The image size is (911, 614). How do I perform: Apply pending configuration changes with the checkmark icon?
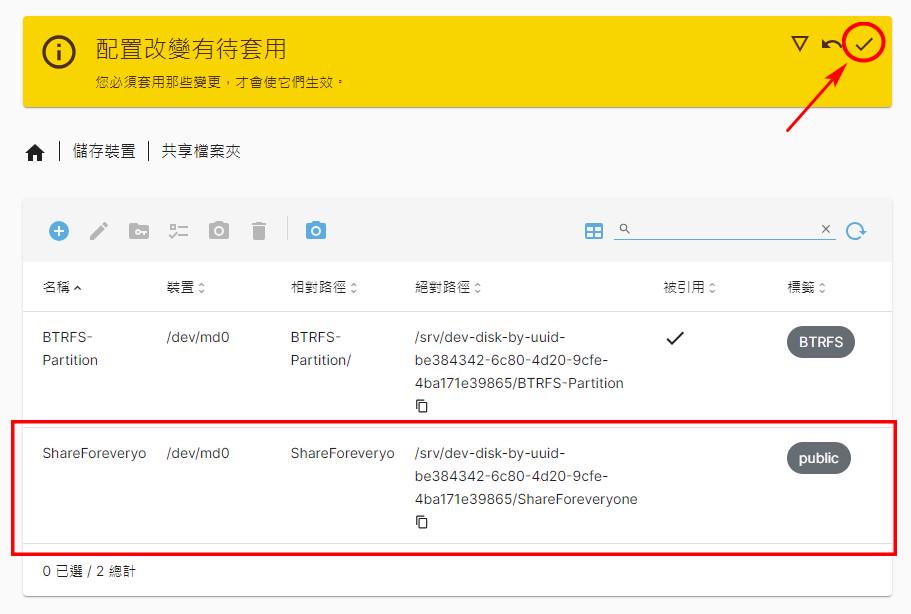pos(864,44)
